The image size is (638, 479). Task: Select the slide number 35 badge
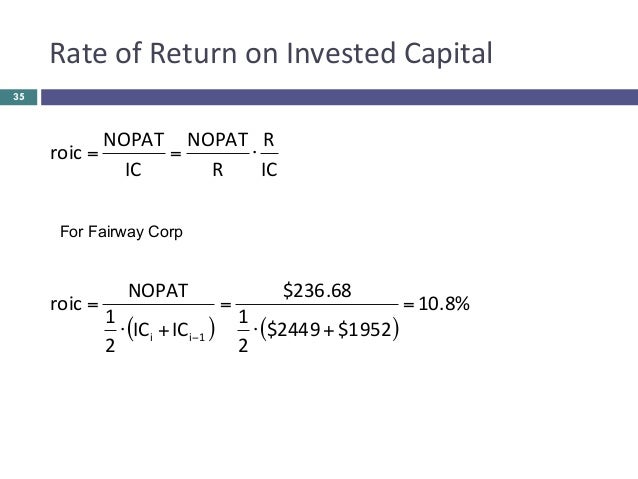tap(18, 97)
